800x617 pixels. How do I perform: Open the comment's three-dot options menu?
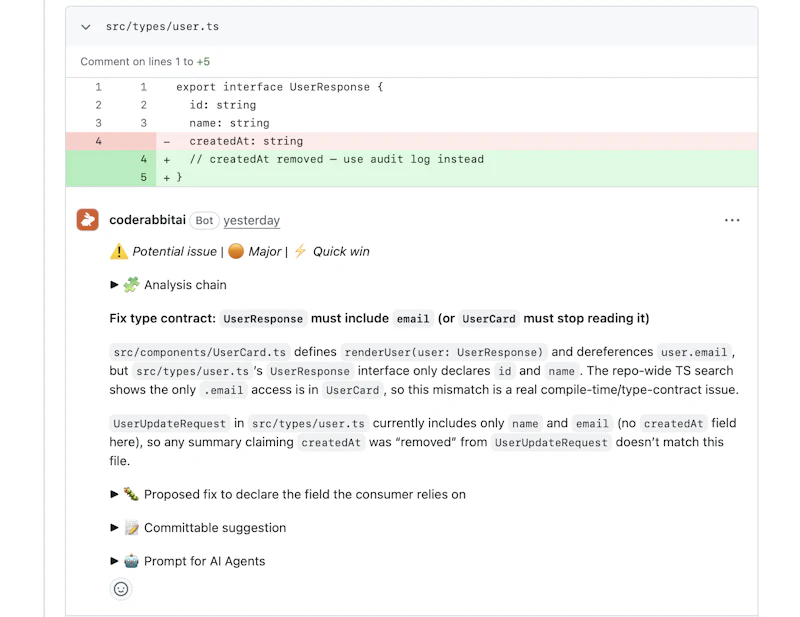point(732,220)
